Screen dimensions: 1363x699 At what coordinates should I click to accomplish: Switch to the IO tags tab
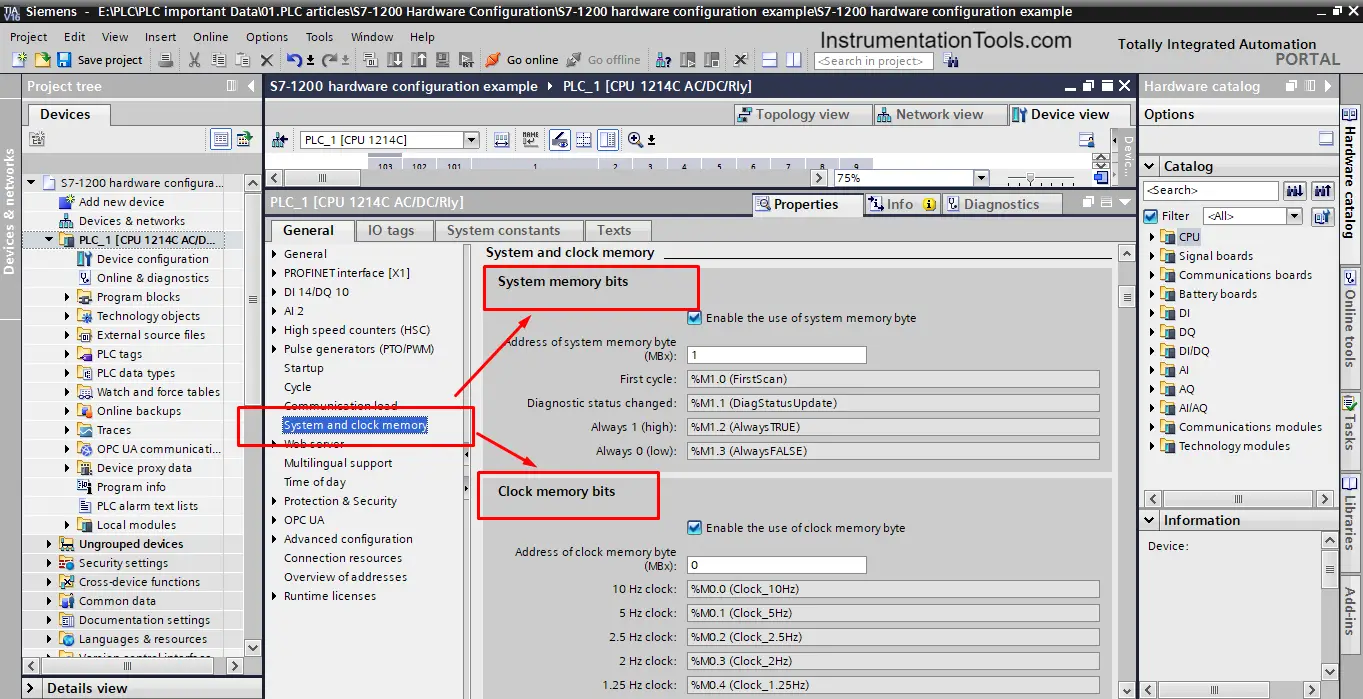[390, 230]
